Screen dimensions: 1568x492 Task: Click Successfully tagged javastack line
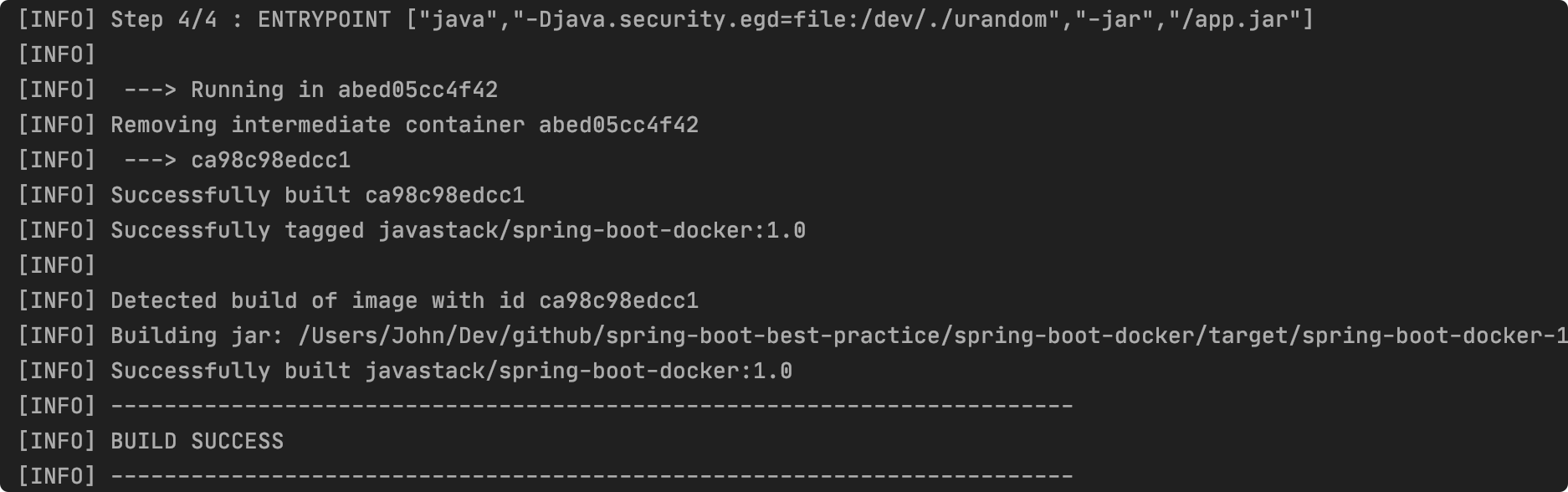(x=412, y=230)
